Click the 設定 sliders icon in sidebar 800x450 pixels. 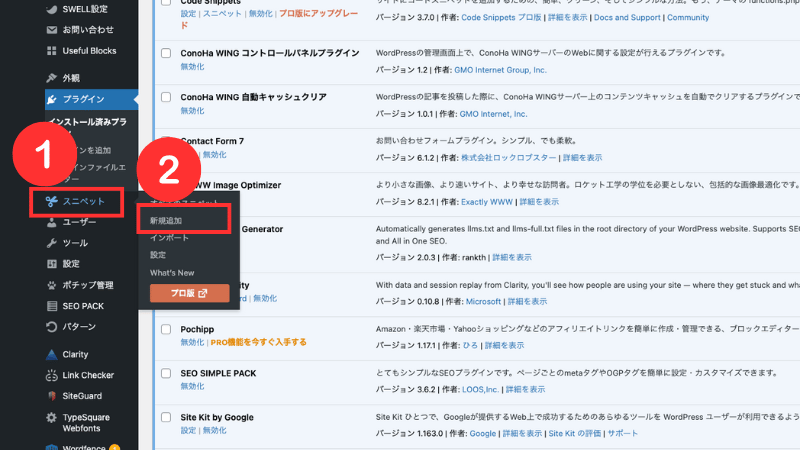52,264
